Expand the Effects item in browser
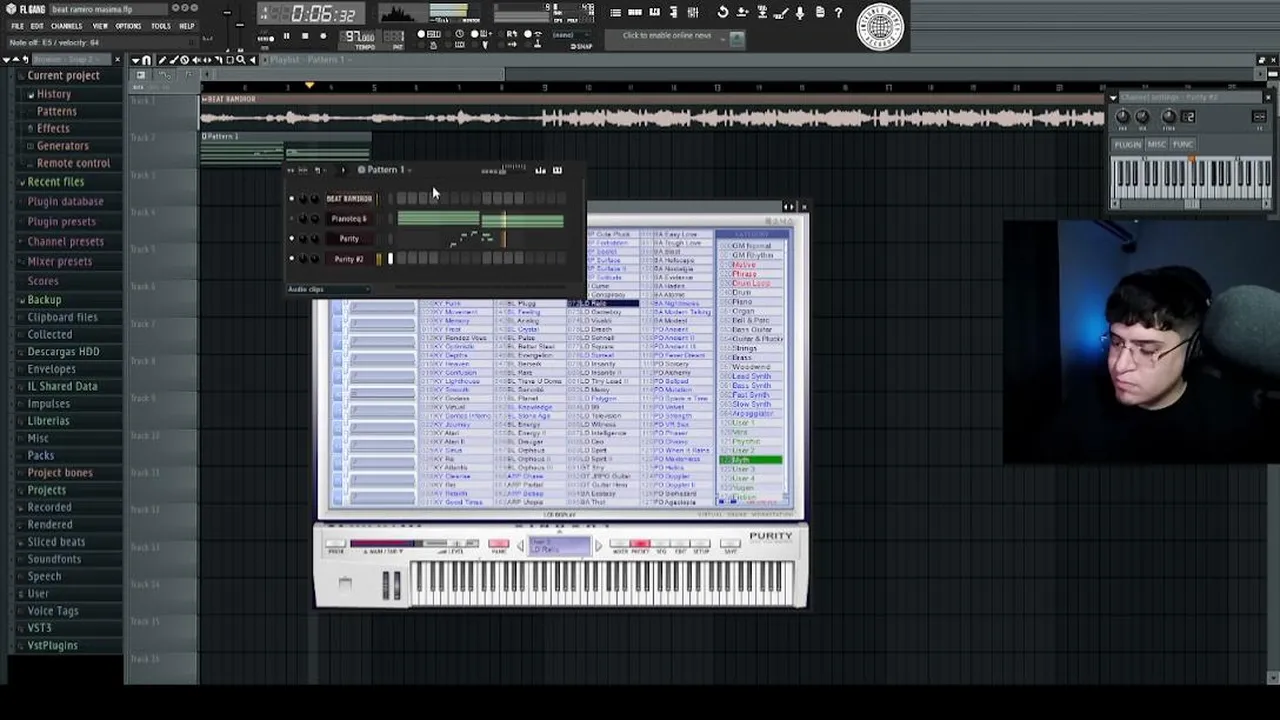This screenshot has width=1280, height=720. click(x=53, y=128)
